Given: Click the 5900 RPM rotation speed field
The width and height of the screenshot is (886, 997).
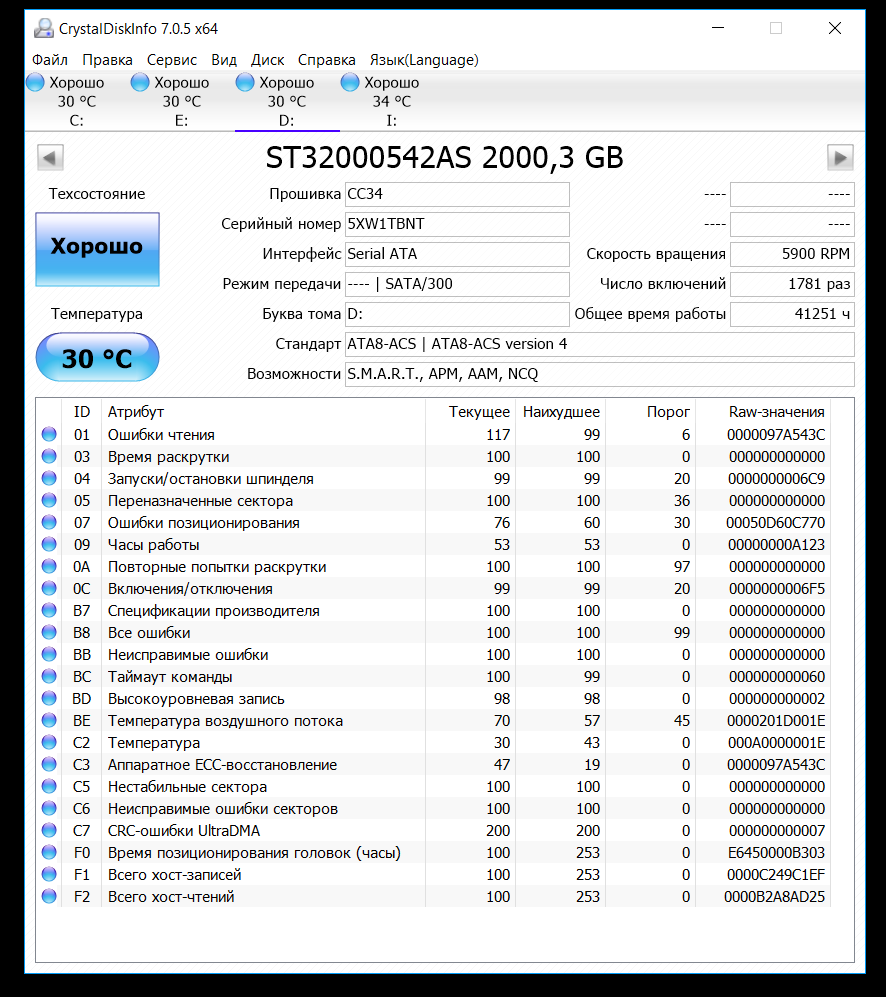Looking at the screenshot, I should pyautogui.click(x=792, y=254).
